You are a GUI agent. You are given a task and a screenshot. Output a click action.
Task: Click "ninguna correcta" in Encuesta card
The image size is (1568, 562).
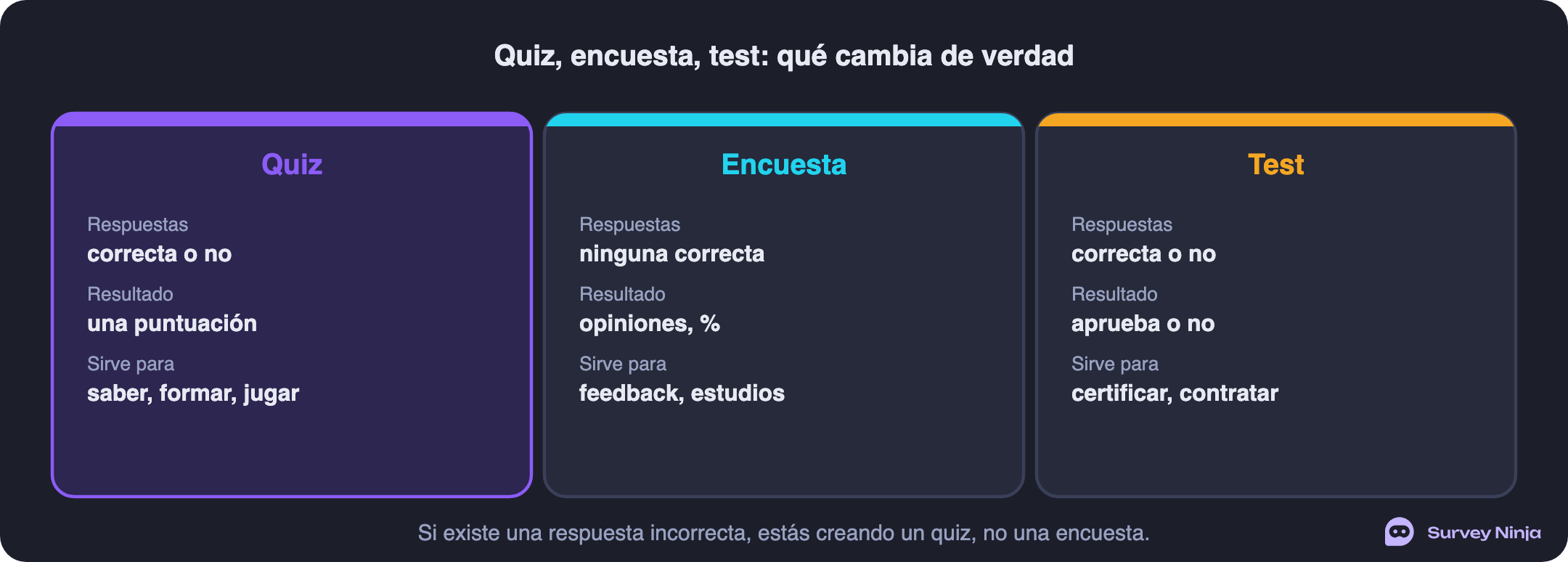tap(672, 253)
